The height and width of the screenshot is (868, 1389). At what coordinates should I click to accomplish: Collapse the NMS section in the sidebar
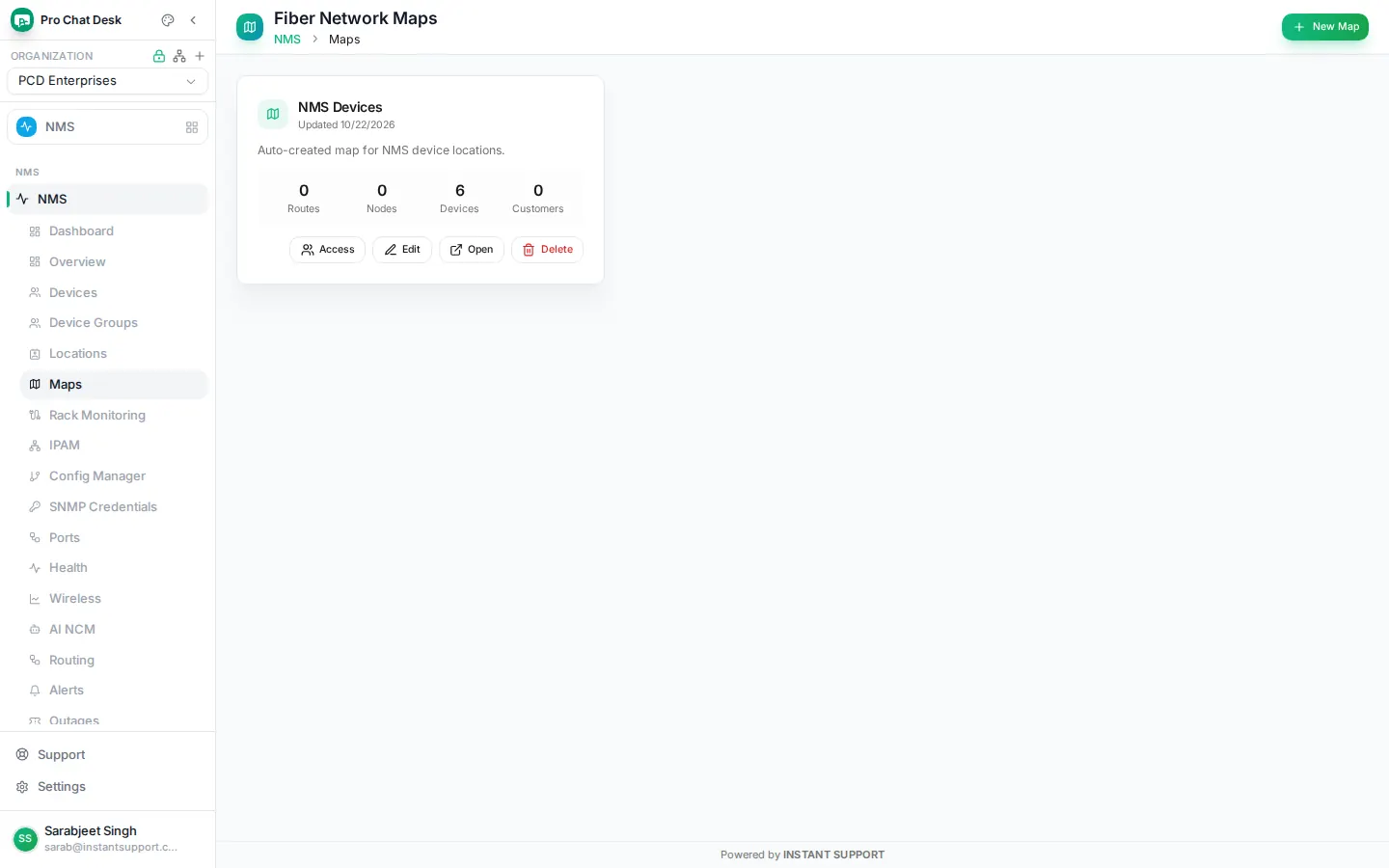click(107, 199)
